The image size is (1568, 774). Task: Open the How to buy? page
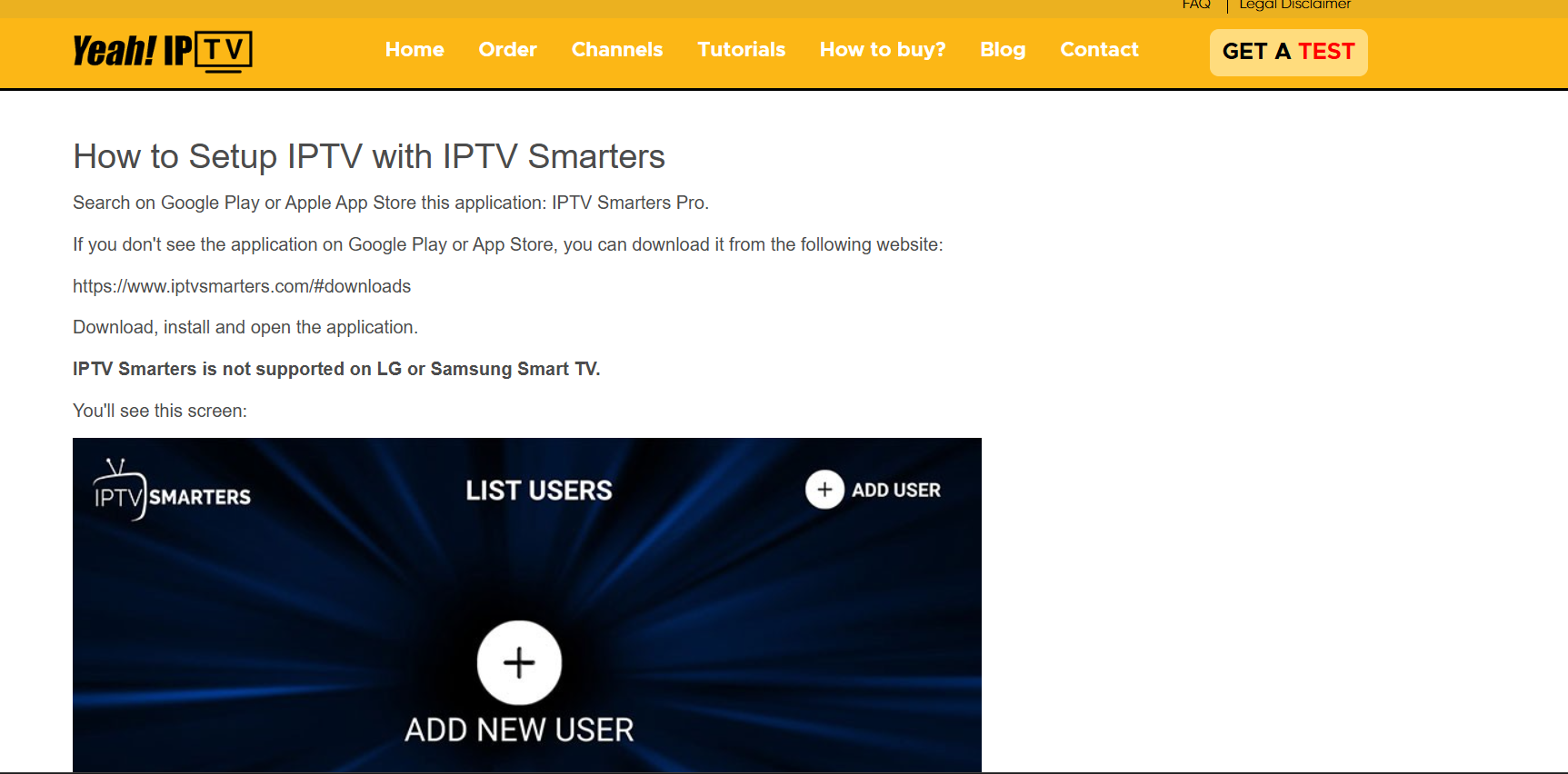(883, 50)
